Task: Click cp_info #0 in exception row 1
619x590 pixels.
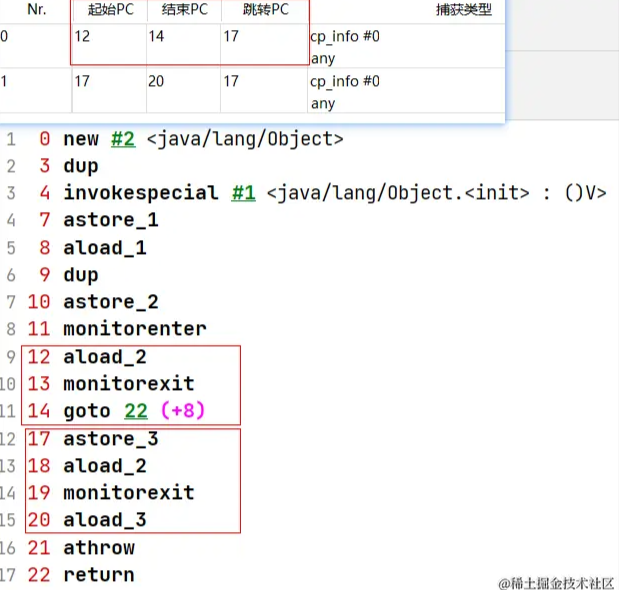Action: coord(345,81)
